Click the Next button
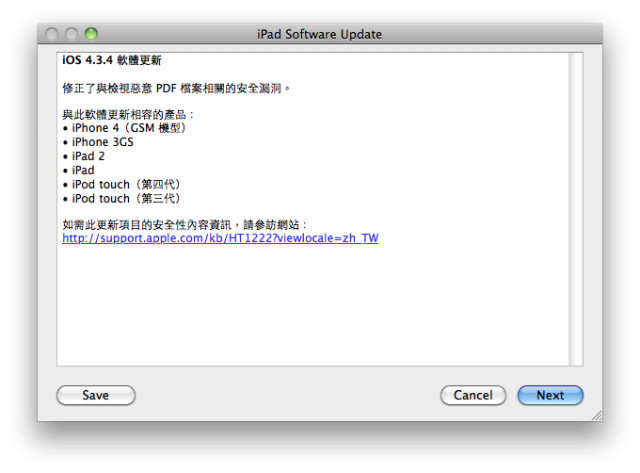Viewport: 640px width, 473px height. point(550,395)
